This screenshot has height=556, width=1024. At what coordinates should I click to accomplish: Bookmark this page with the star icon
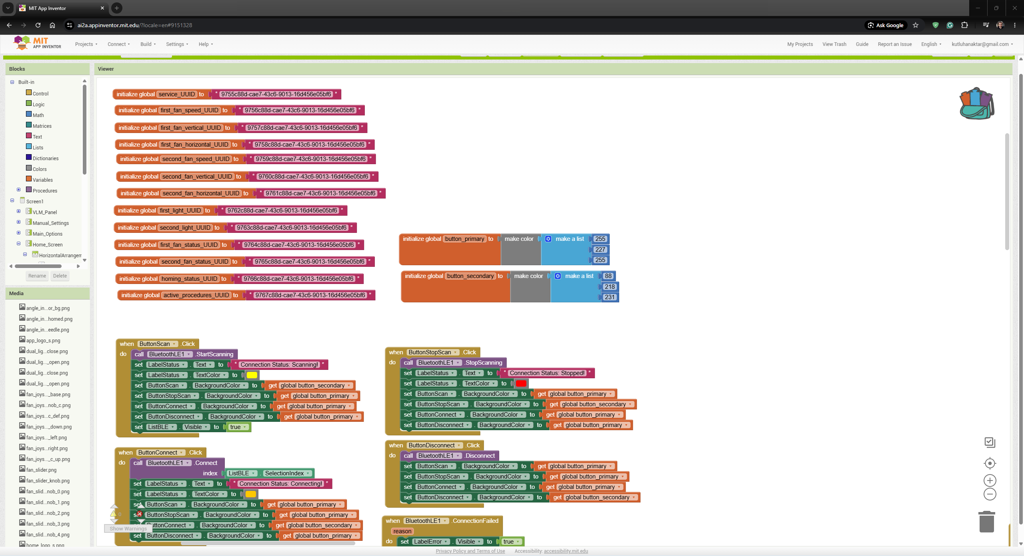(x=916, y=25)
